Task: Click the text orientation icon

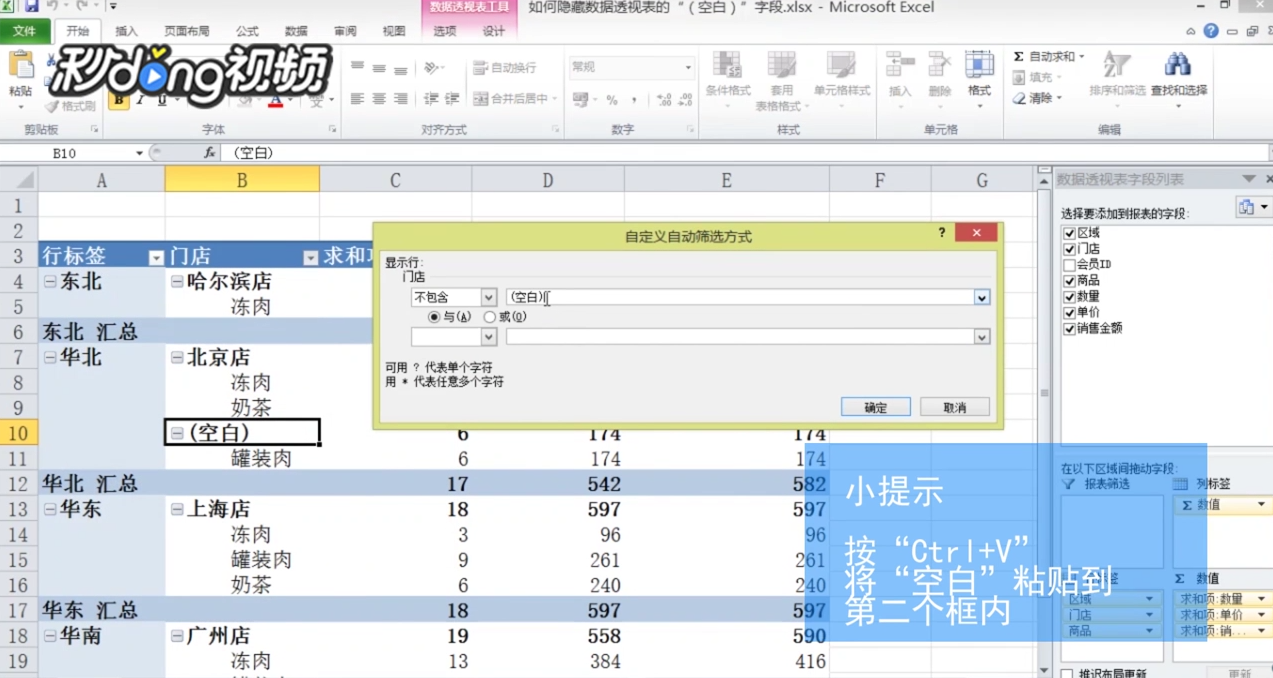Action: (432, 68)
